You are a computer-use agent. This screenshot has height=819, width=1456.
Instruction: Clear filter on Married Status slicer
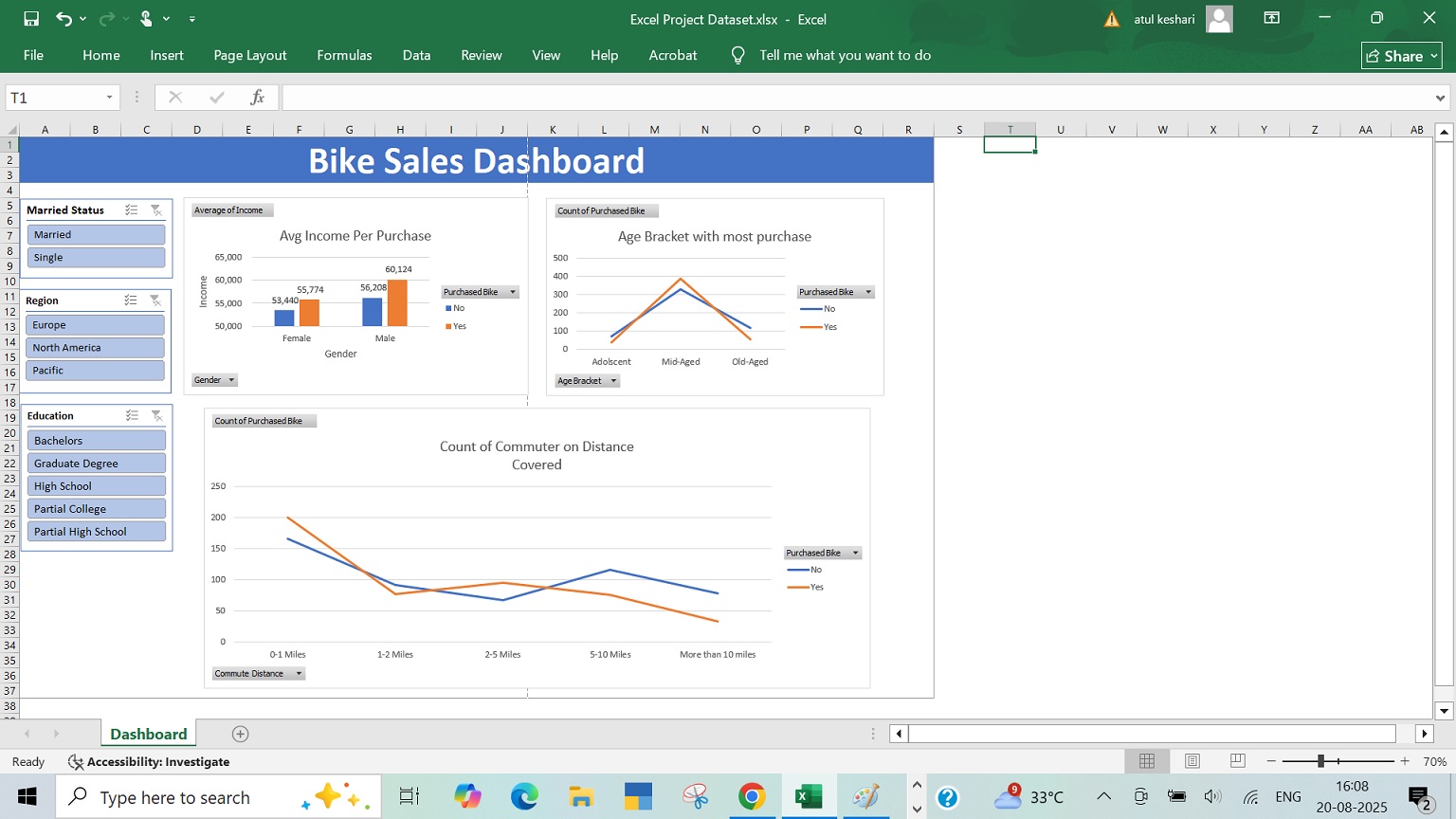coord(156,210)
